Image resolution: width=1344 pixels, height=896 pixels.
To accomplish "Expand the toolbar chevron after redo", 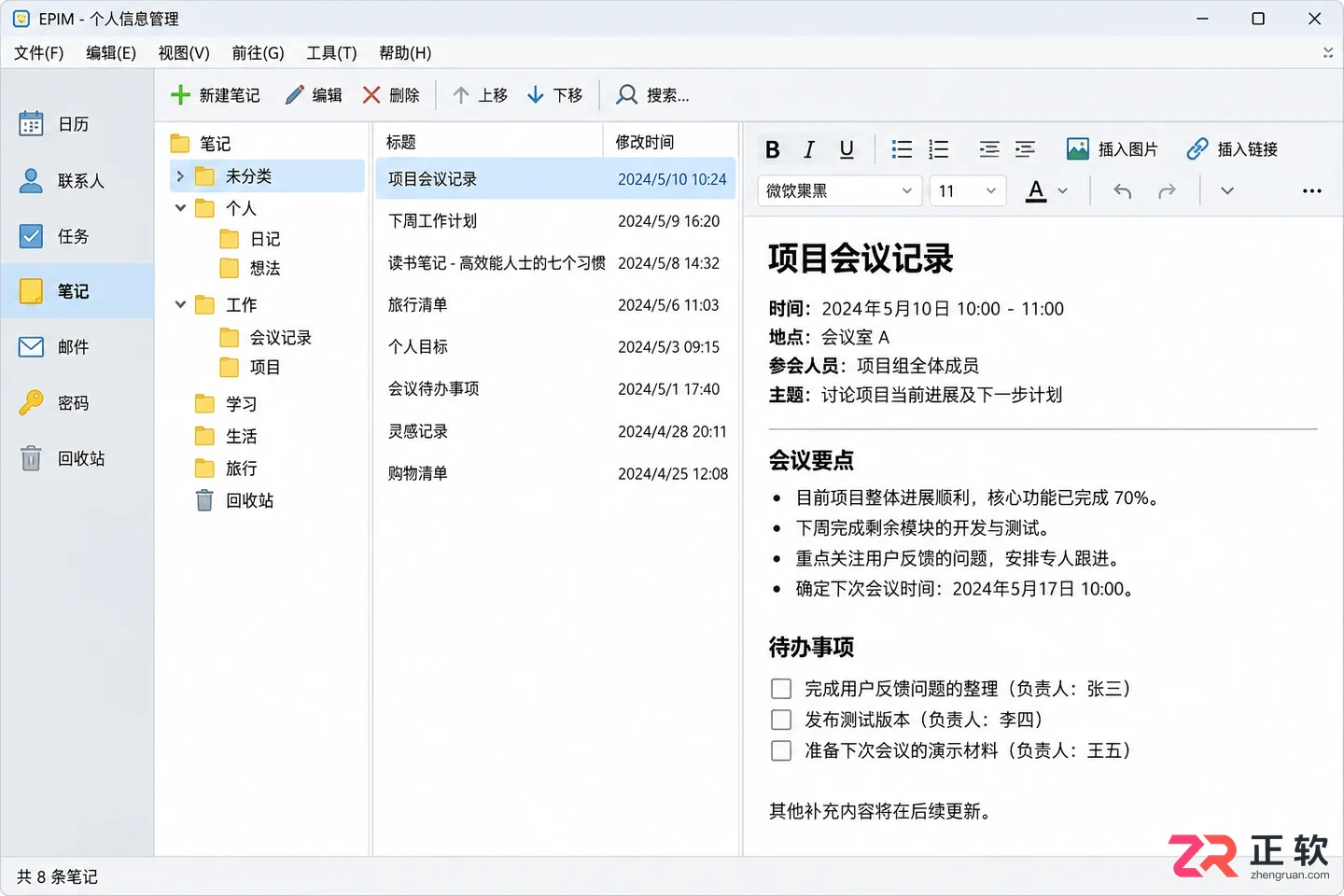I will 1227,190.
